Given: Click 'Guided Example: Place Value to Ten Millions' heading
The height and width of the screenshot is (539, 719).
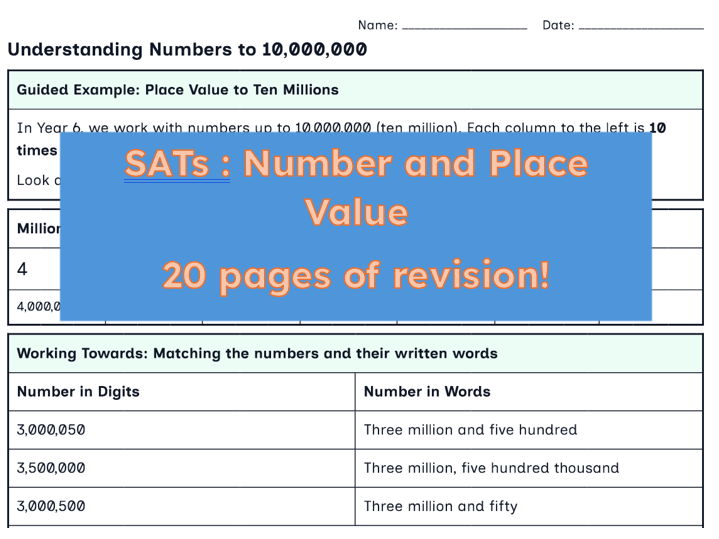Looking at the screenshot, I should click(177, 90).
